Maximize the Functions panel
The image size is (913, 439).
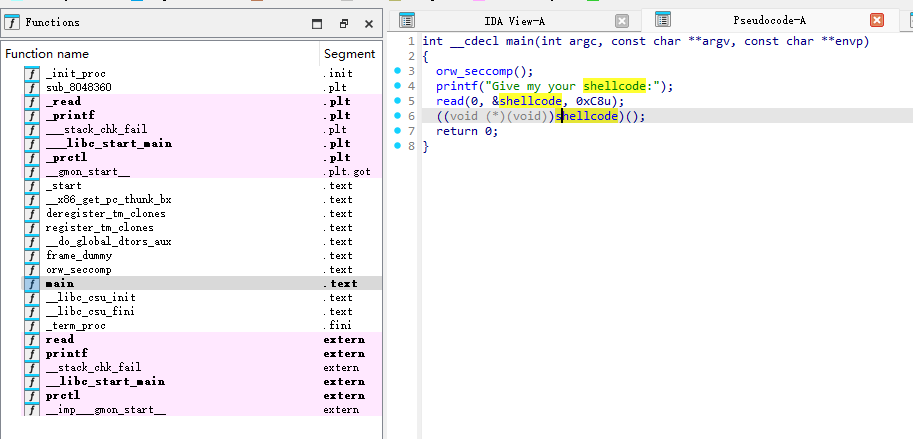click(317, 23)
